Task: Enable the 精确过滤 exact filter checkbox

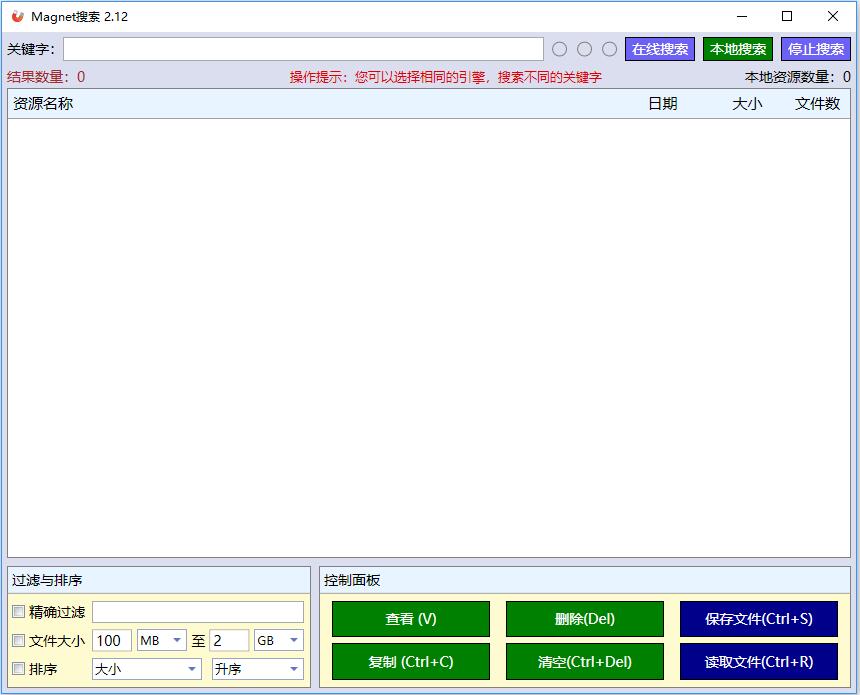Action: (x=17, y=611)
